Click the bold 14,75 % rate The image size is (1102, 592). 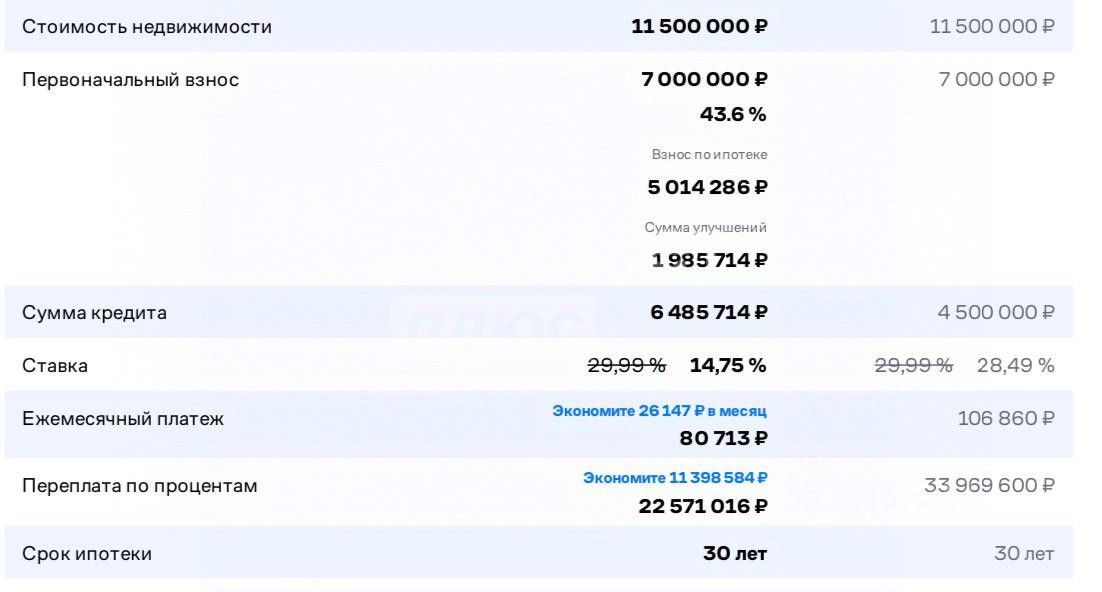click(728, 365)
